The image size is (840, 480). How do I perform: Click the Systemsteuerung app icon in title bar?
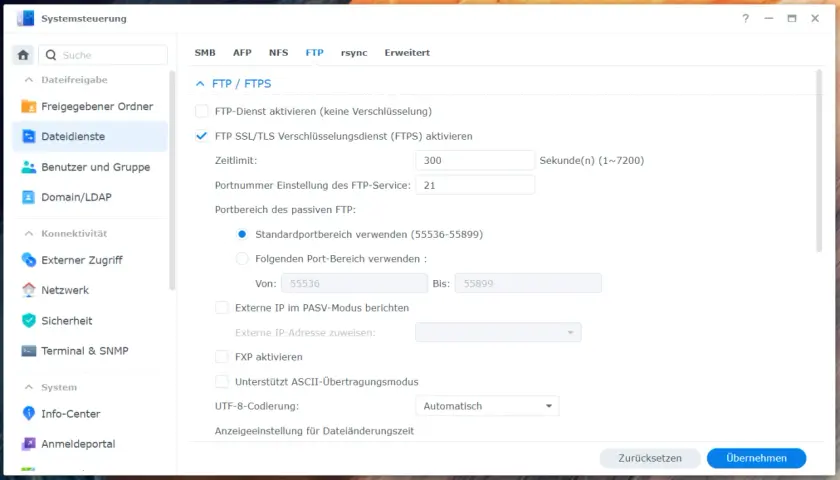tap(25, 18)
